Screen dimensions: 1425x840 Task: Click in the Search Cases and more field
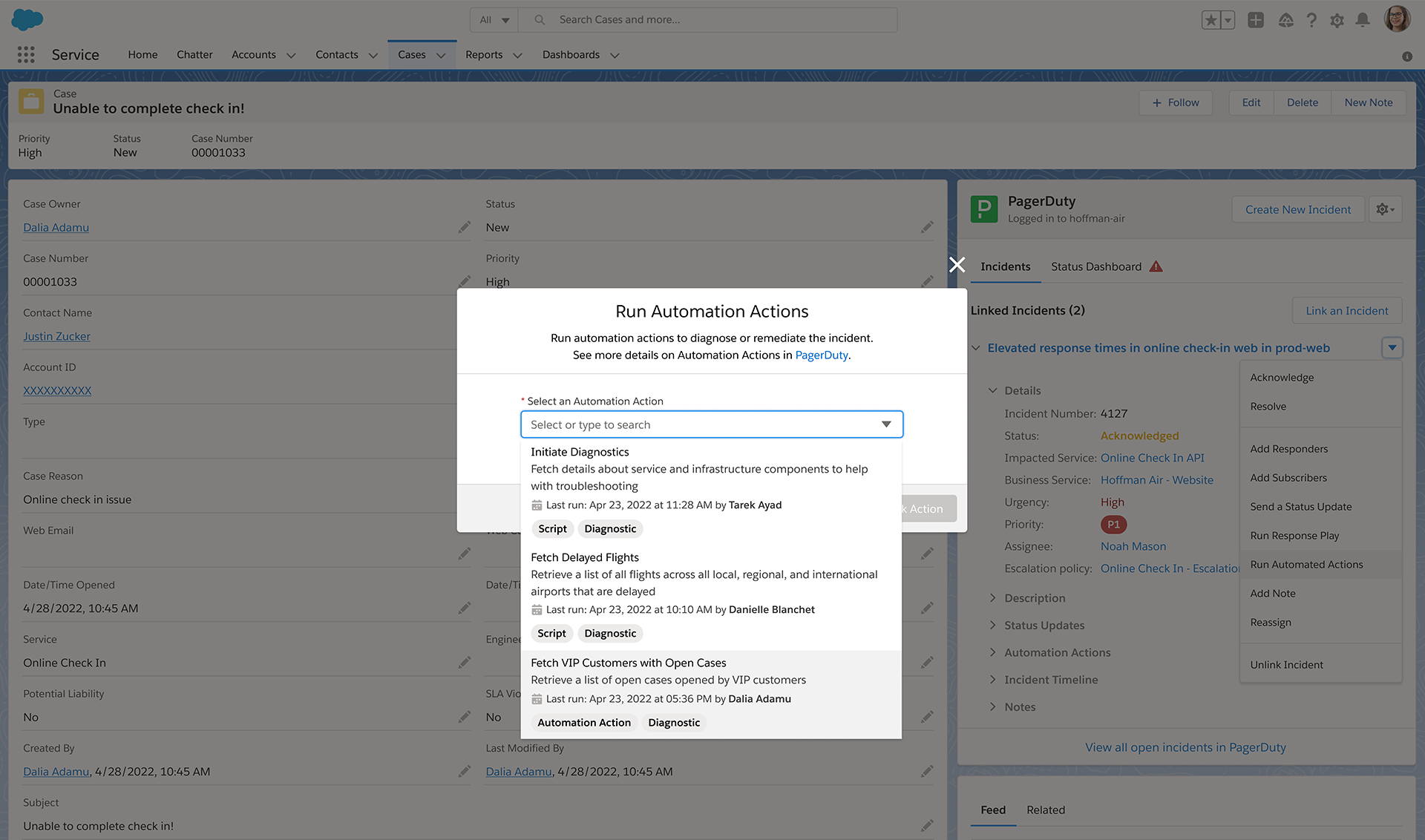click(708, 20)
